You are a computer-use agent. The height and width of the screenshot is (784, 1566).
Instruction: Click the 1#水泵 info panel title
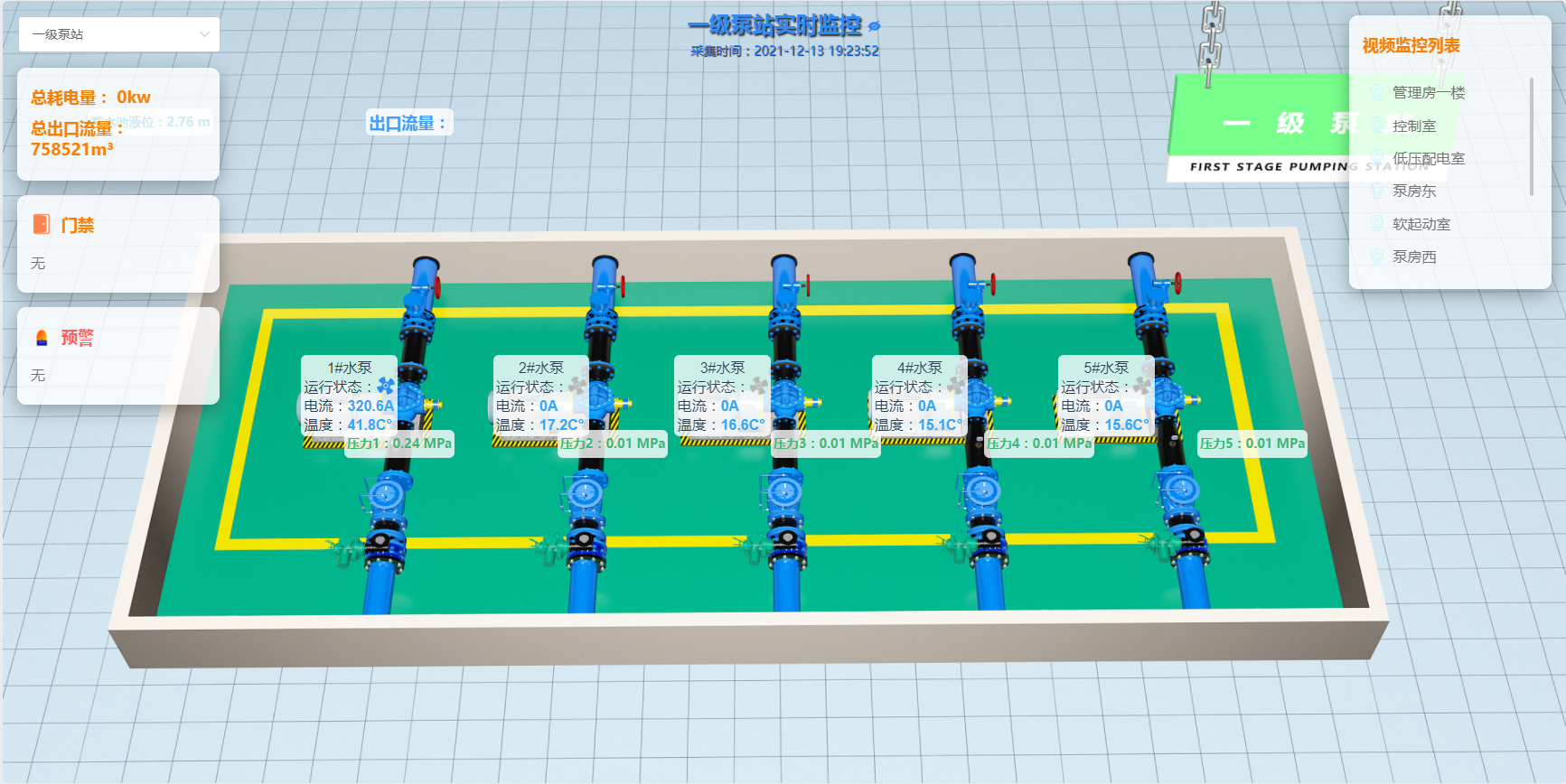click(350, 368)
